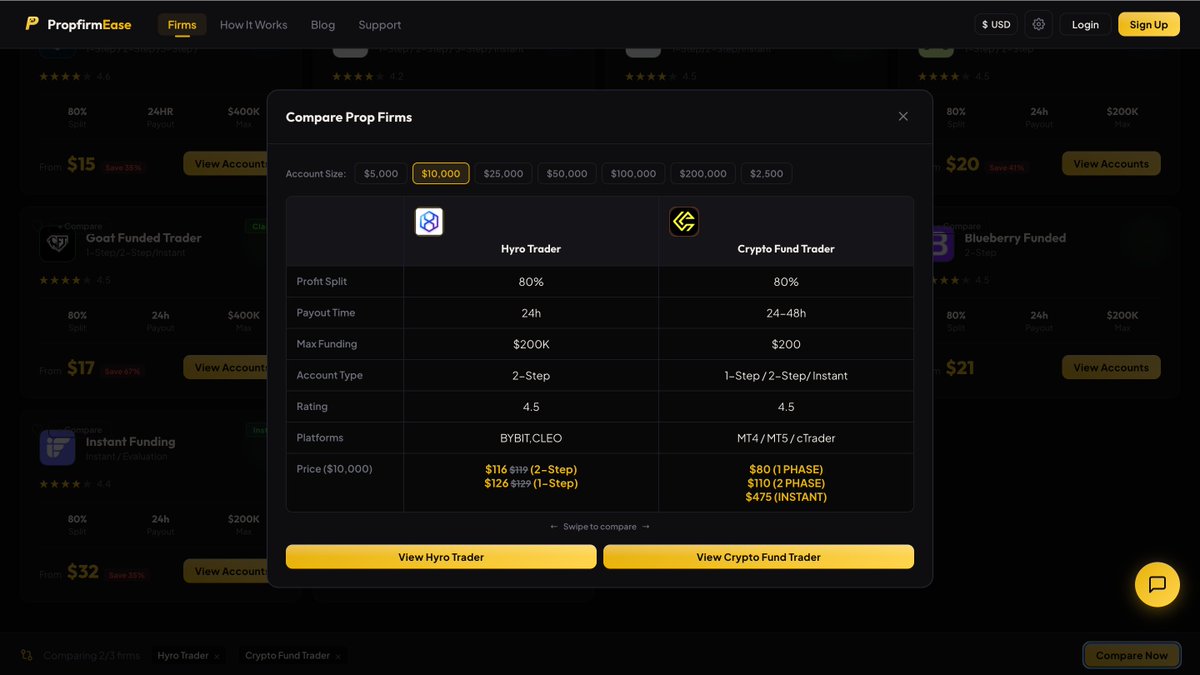Remove Crypto Fund Trader from comparison bar

(x=338, y=656)
